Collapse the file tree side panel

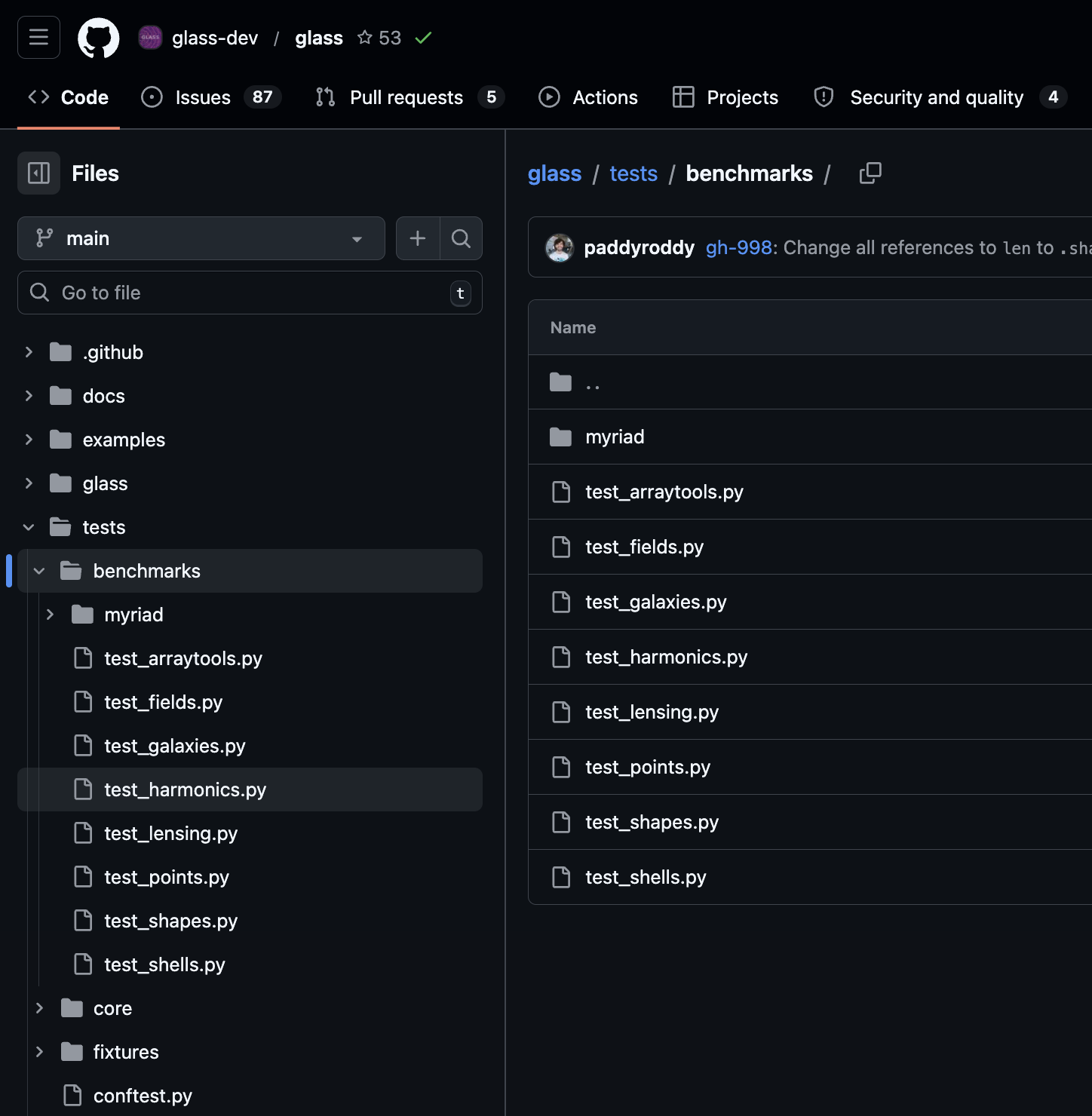tap(38, 173)
